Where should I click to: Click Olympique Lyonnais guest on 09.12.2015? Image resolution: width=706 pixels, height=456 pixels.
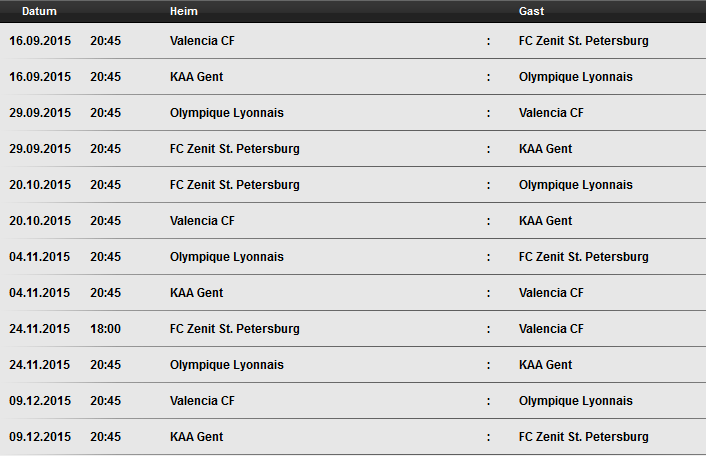click(x=575, y=401)
